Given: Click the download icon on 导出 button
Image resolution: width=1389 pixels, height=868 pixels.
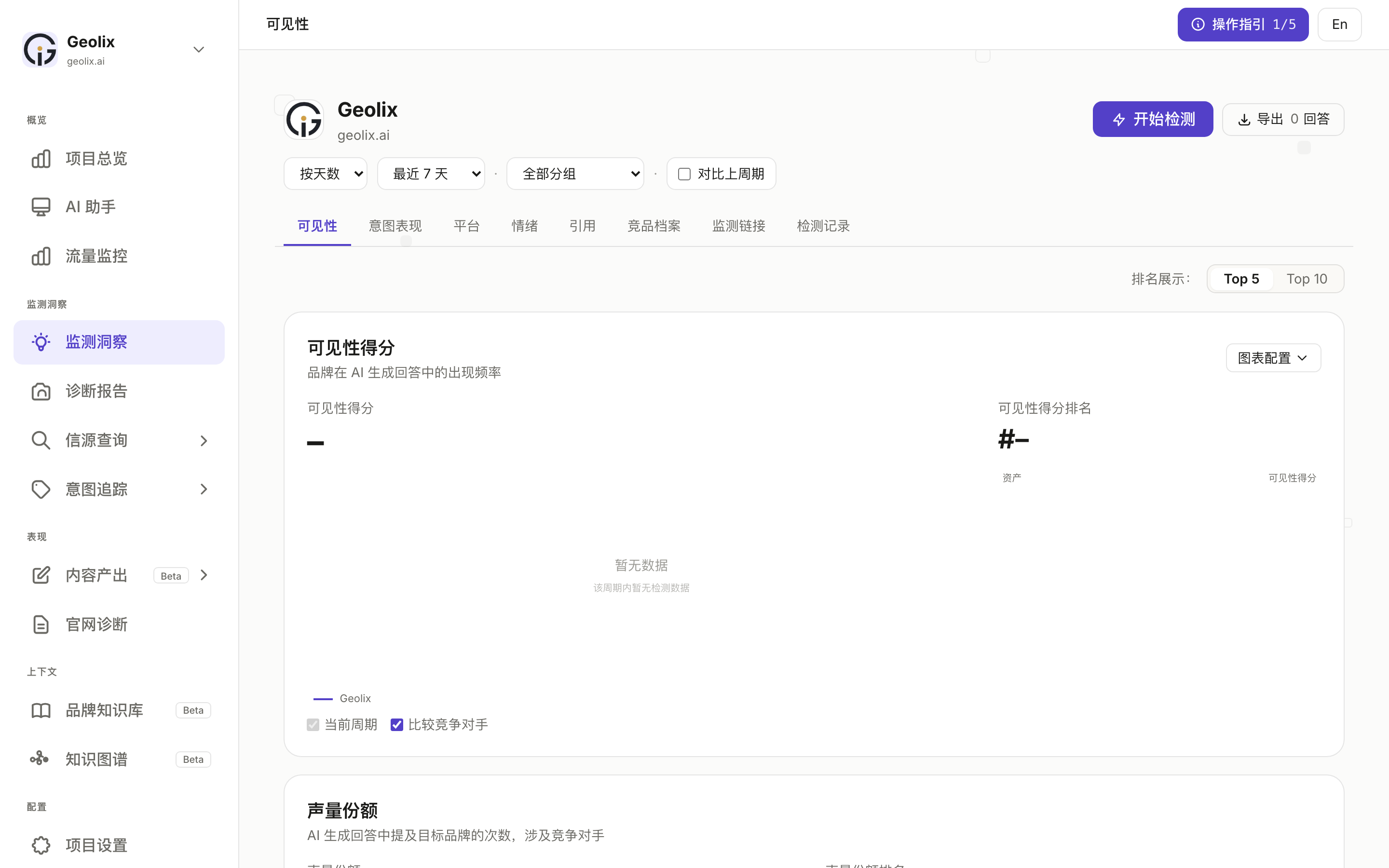Looking at the screenshot, I should tap(1244, 120).
